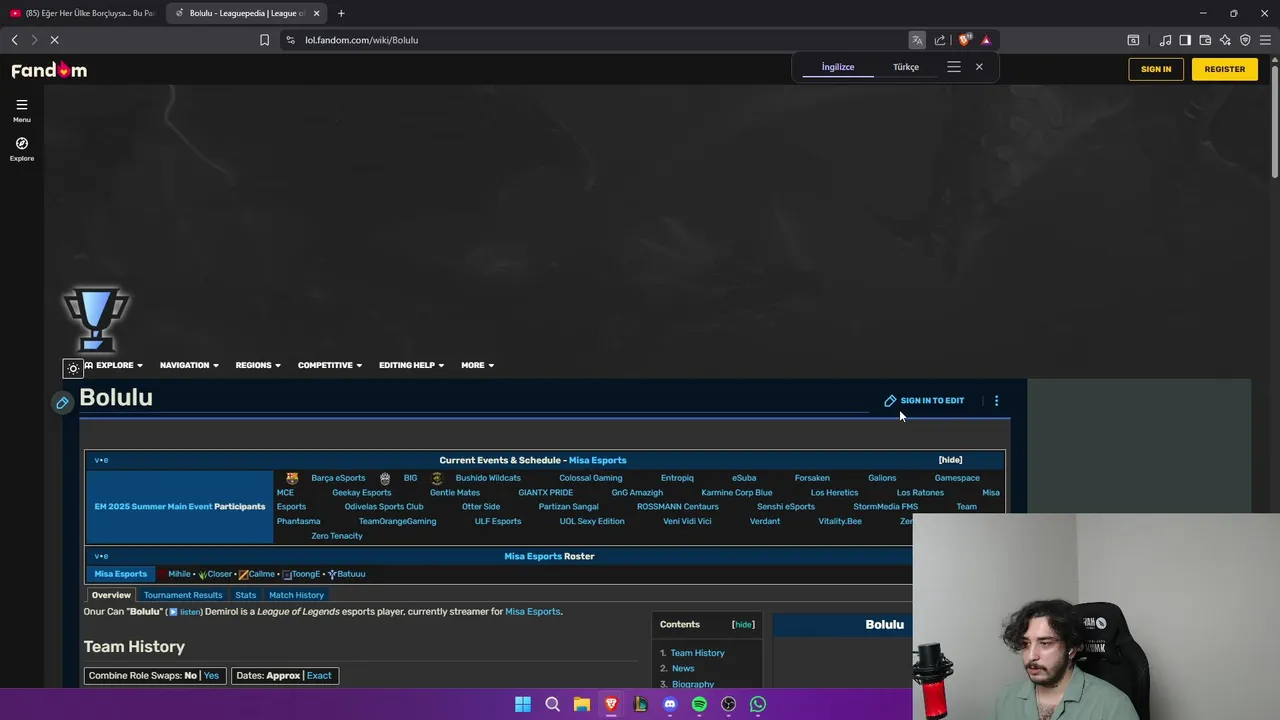
Task: Open the Brave Wallet icon
Action: tap(1205, 40)
